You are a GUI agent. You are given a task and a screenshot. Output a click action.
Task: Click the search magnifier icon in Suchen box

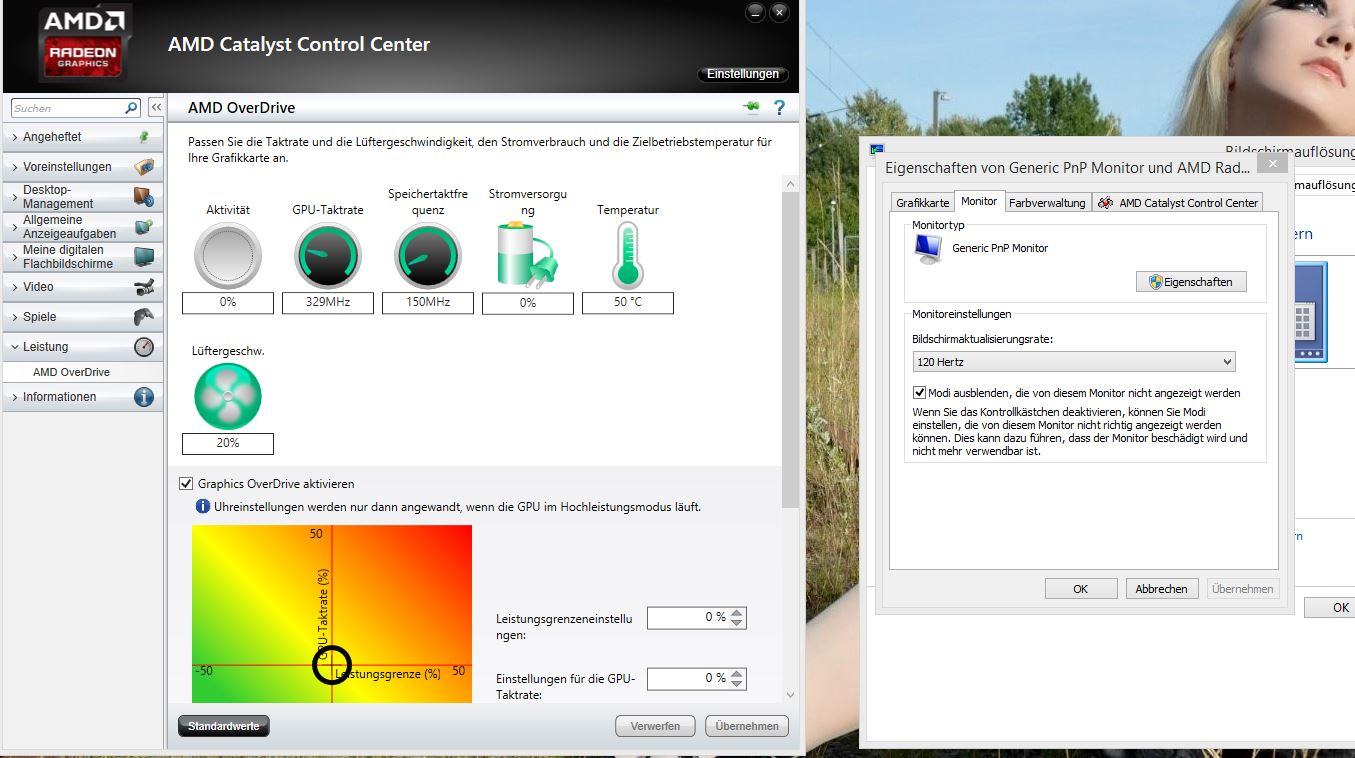(x=131, y=108)
